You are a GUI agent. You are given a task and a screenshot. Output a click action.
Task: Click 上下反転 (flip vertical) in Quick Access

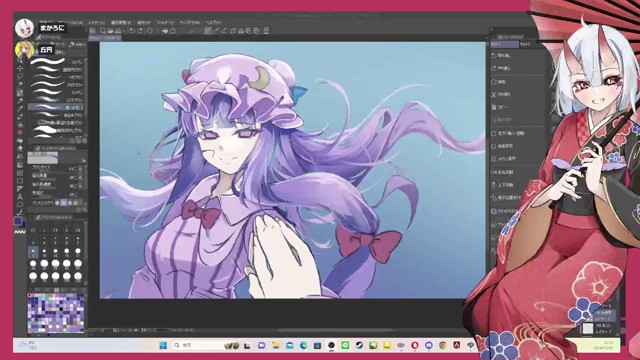point(502,185)
